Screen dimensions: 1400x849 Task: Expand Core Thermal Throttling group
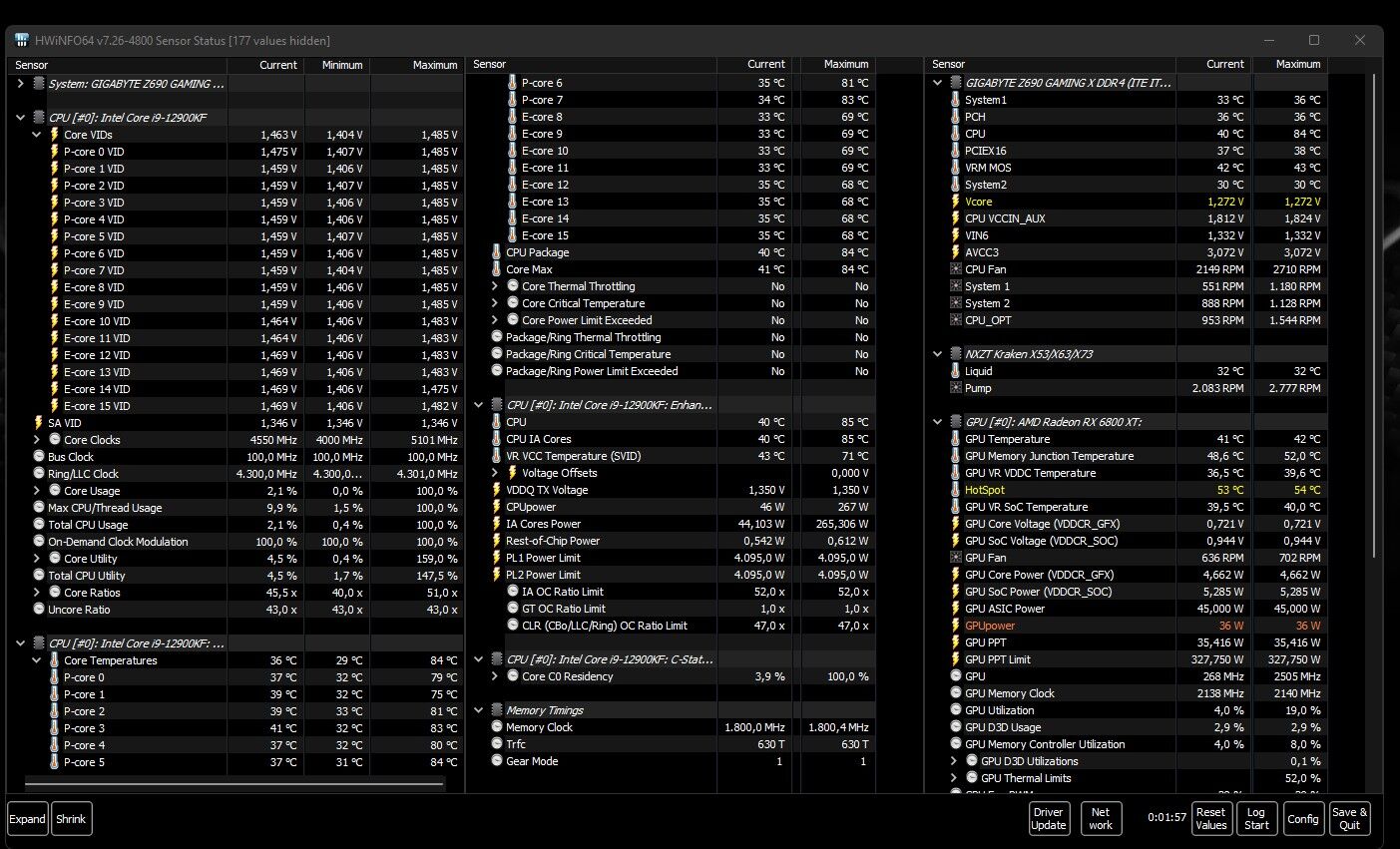point(495,286)
